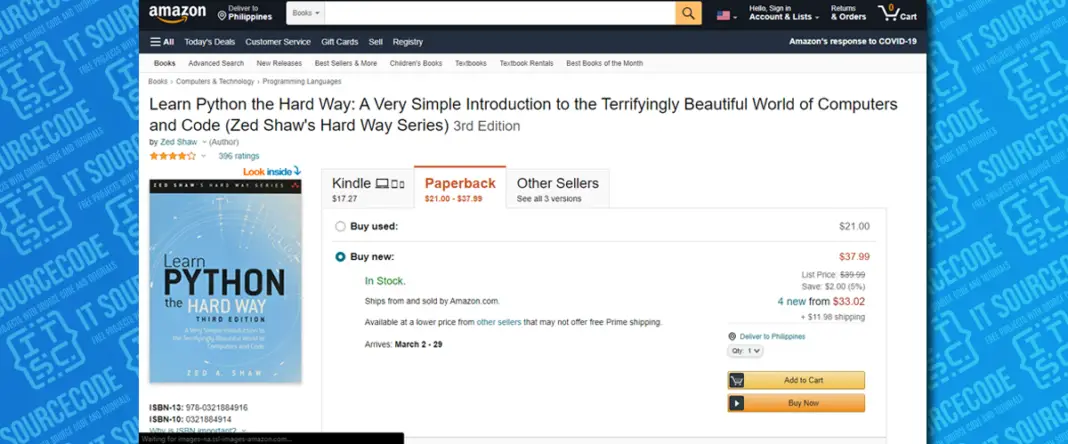Click the Add to Cart button

click(x=796, y=380)
